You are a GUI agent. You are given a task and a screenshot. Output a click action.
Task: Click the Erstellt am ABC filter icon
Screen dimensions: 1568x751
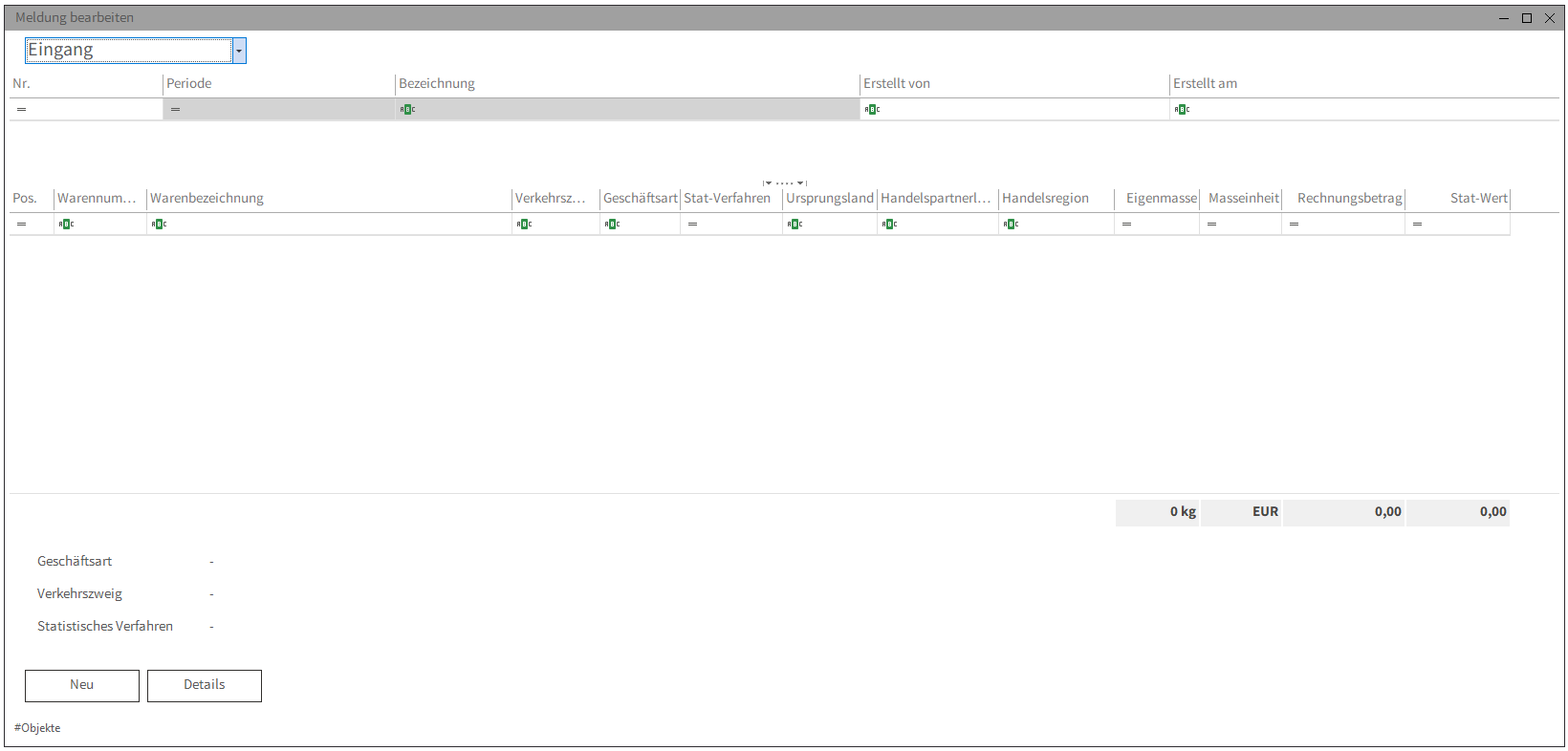[1182, 110]
